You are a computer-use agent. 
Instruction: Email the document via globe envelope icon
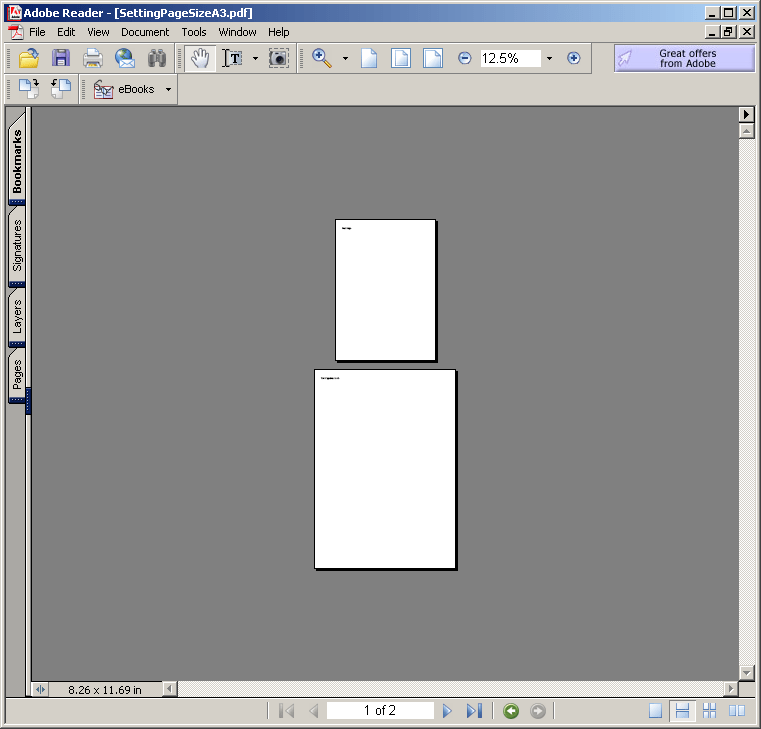(125, 58)
